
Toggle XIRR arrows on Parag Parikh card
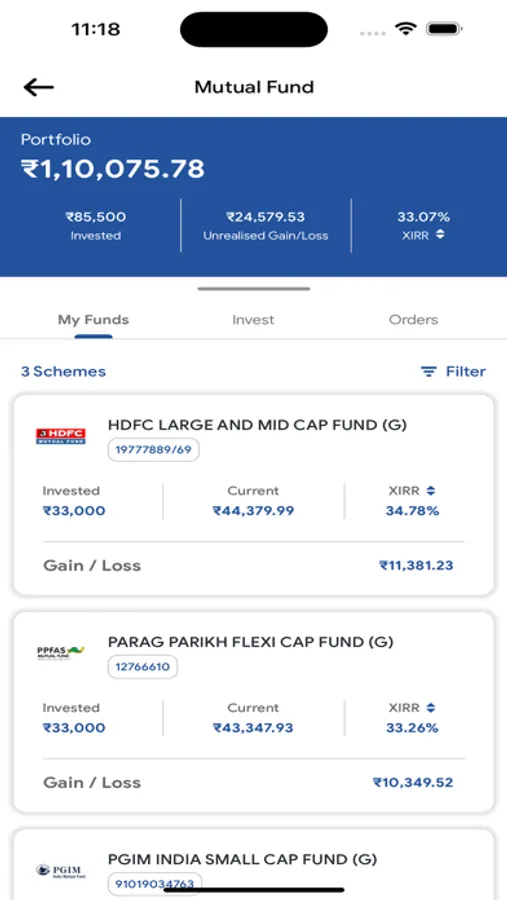click(x=431, y=708)
